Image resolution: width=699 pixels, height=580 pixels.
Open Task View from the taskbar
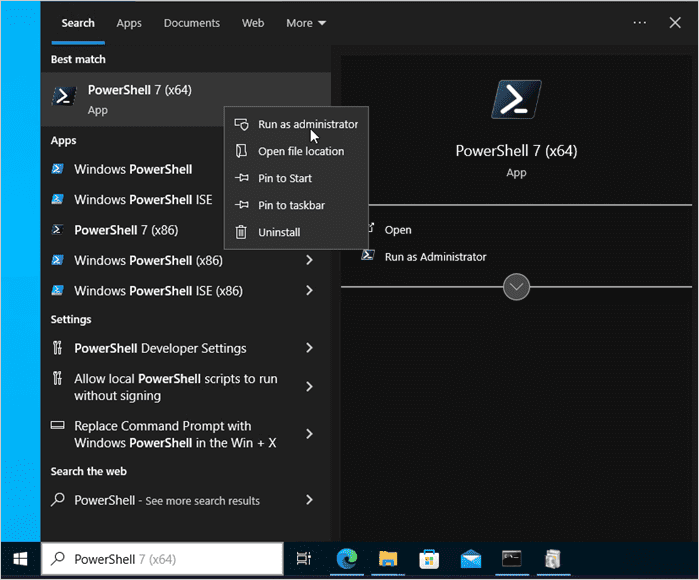click(304, 559)
